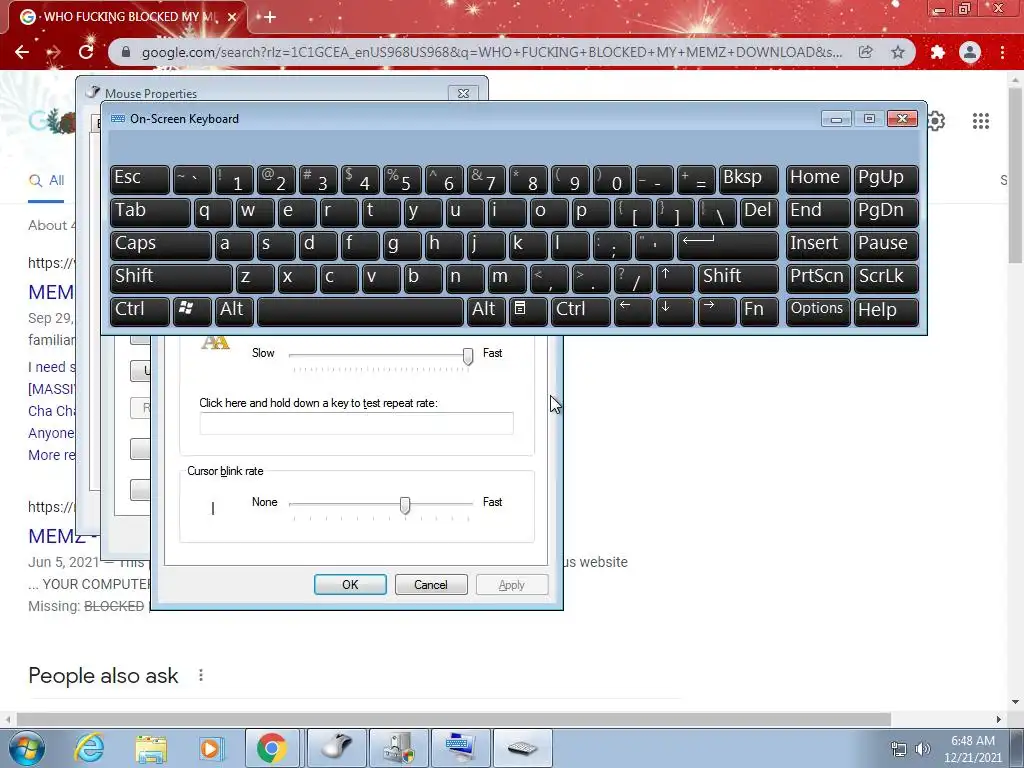This screenshot has width=1024, height=768.
Task: Toggle Caps key on On-Screen Keyboard
Action: click(161, 244)
